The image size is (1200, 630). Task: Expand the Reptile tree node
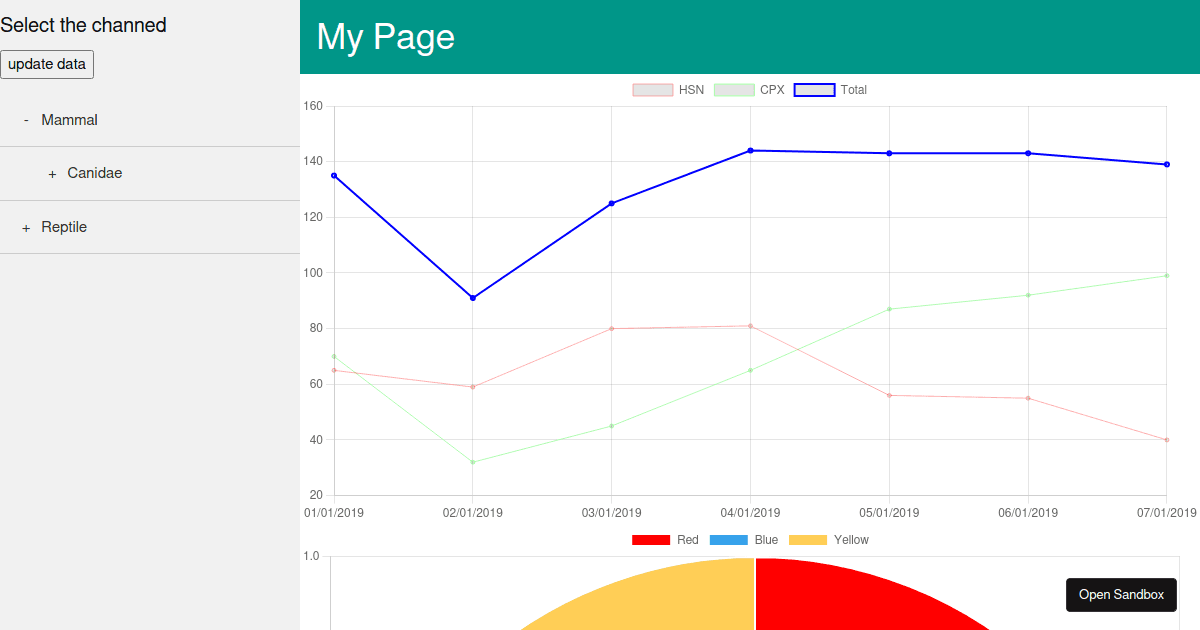pos(26,228)
